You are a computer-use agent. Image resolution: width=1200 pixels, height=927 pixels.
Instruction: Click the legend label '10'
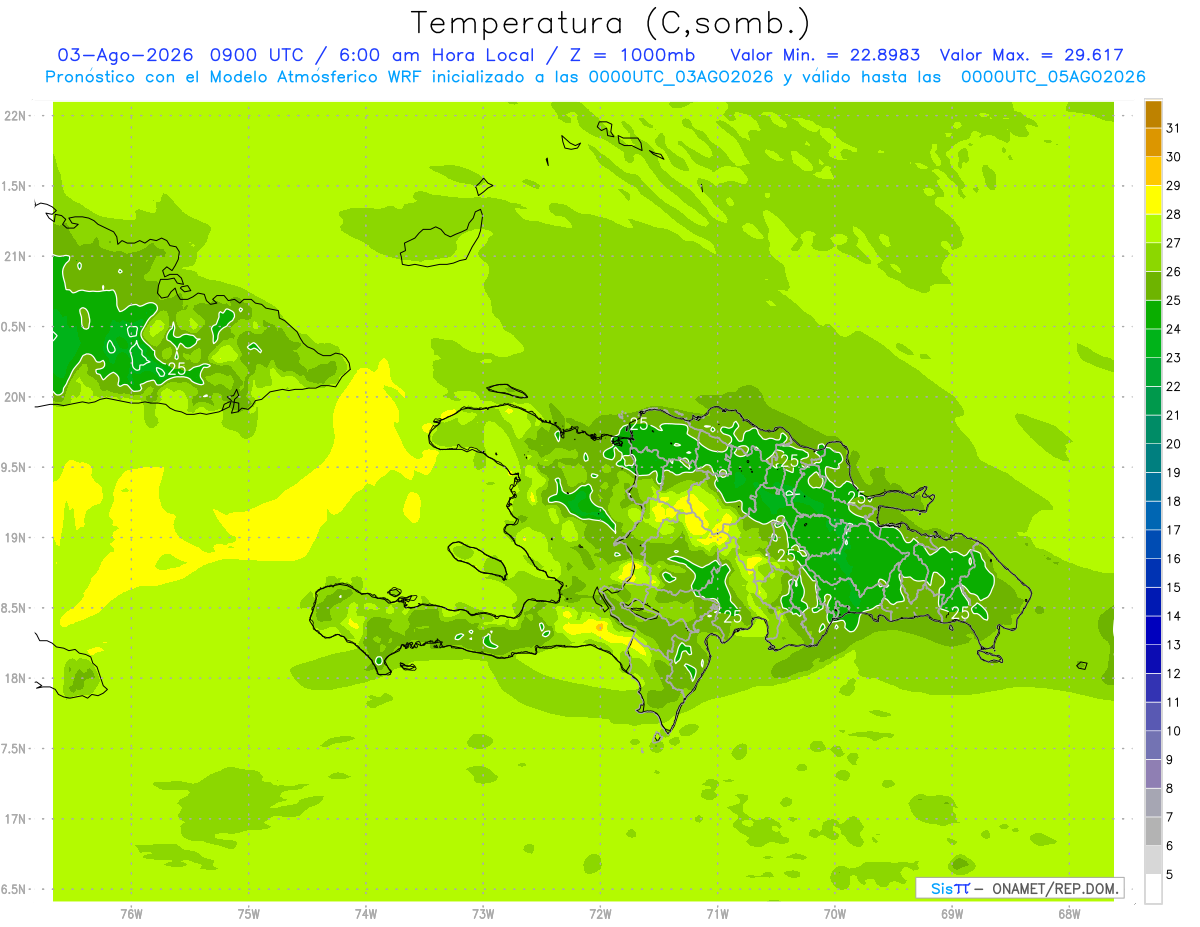coord(1174,731)
